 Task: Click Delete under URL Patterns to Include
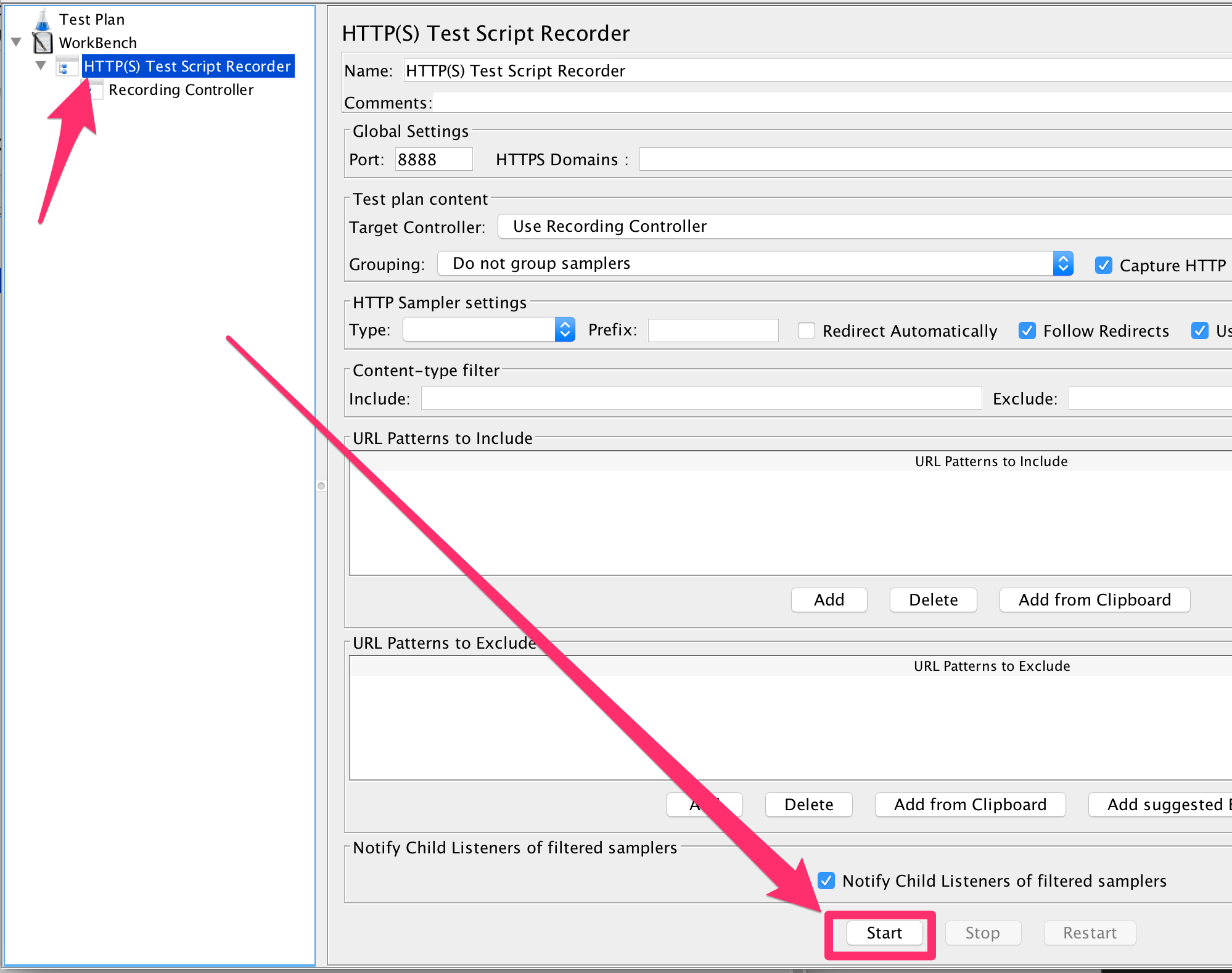pos(933,599)
